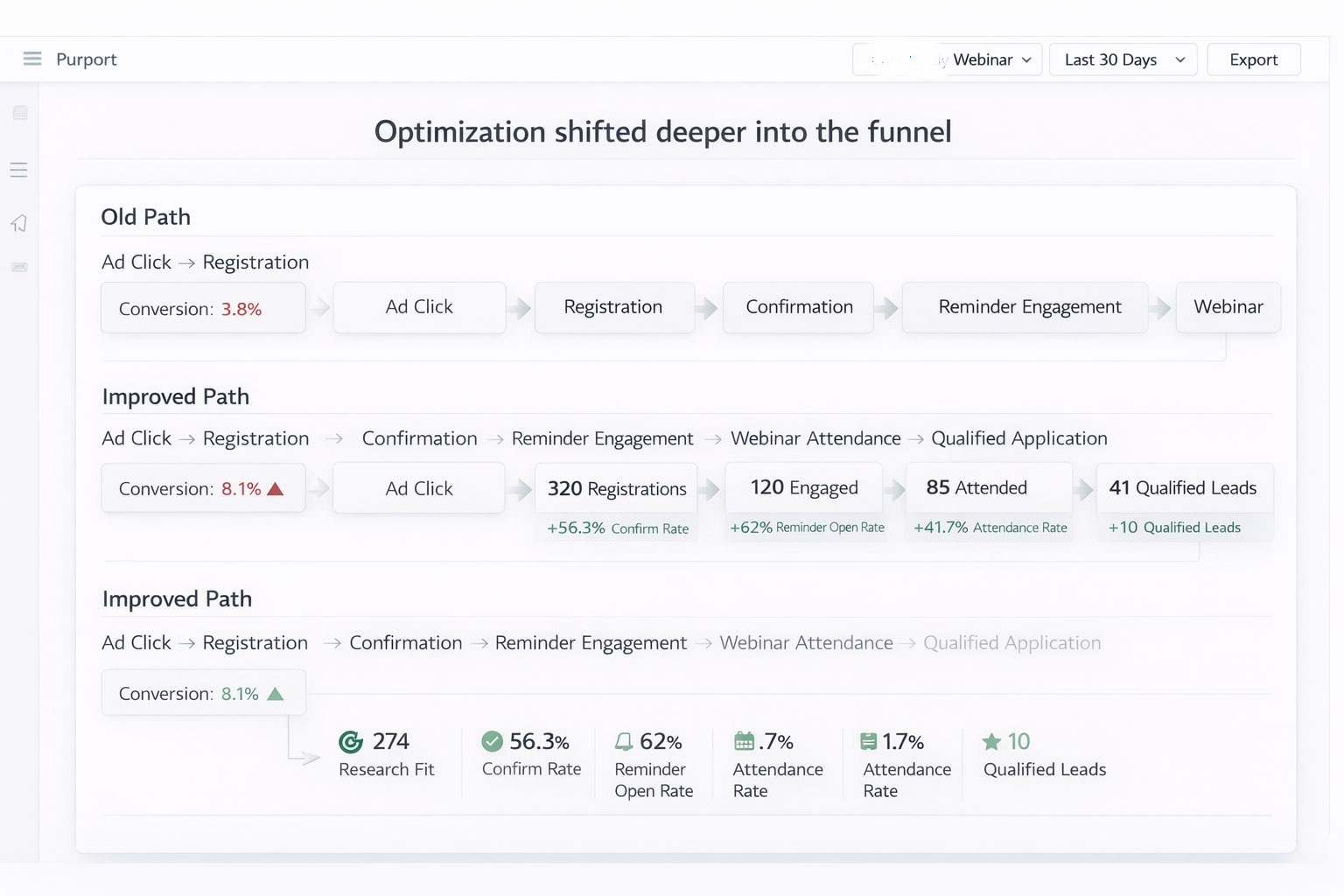Click the three-line list icon in left sidebar
The image size is (1344, 896).
pyautogui.click(x=19, y=170)
